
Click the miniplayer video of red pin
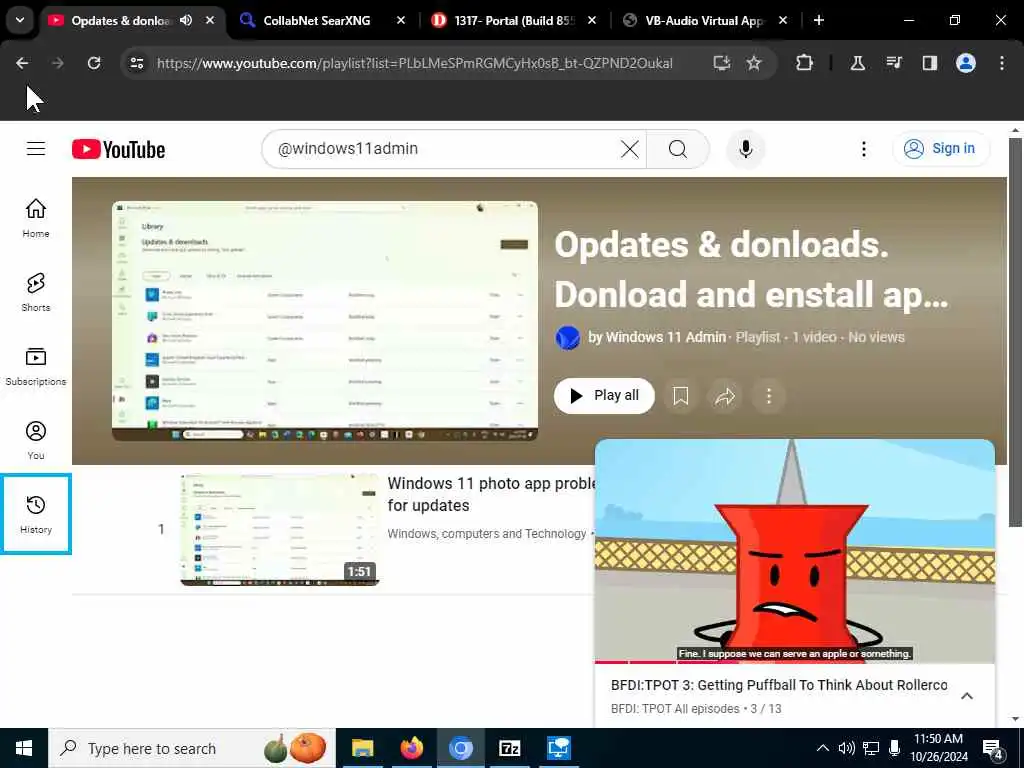795,550
